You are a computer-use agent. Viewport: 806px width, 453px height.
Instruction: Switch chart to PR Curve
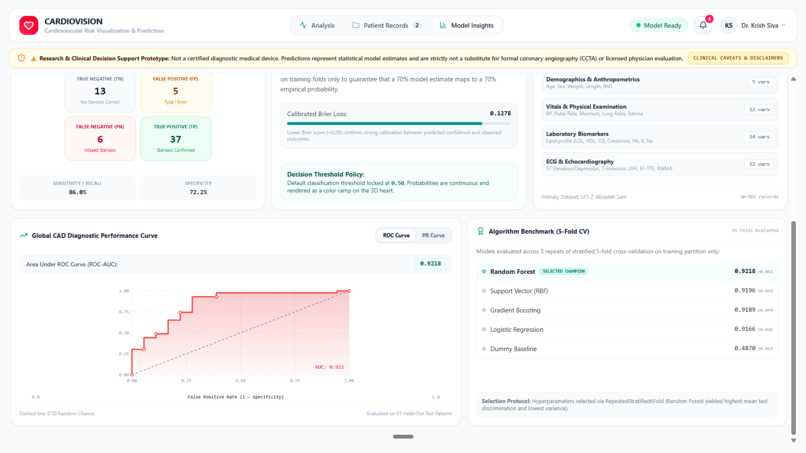[x=433, y=235]
